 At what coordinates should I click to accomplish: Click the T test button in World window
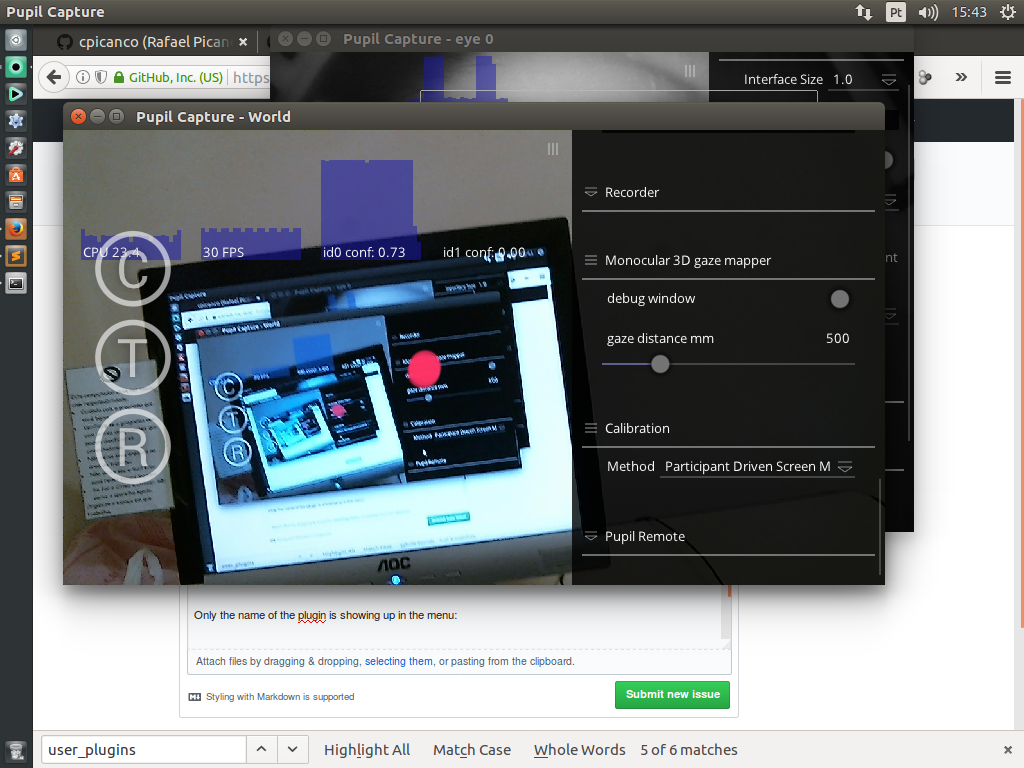coord(133,357)
